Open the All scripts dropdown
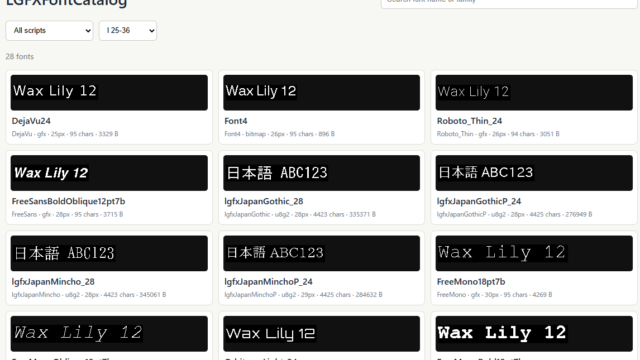Image resolution: width=640 pixels, height=360 pixels. click(x=49, y=31)
